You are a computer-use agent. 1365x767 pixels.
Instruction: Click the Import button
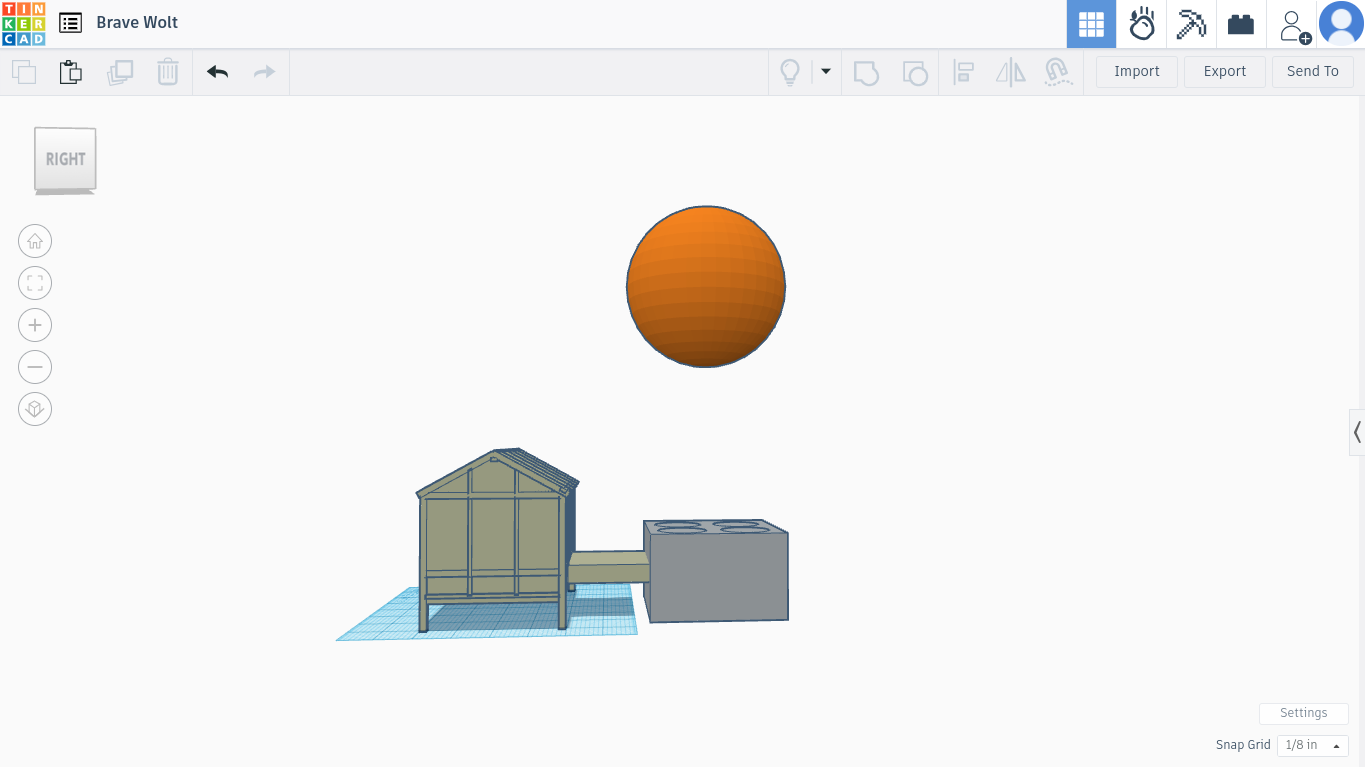(x=1137, y=71)
